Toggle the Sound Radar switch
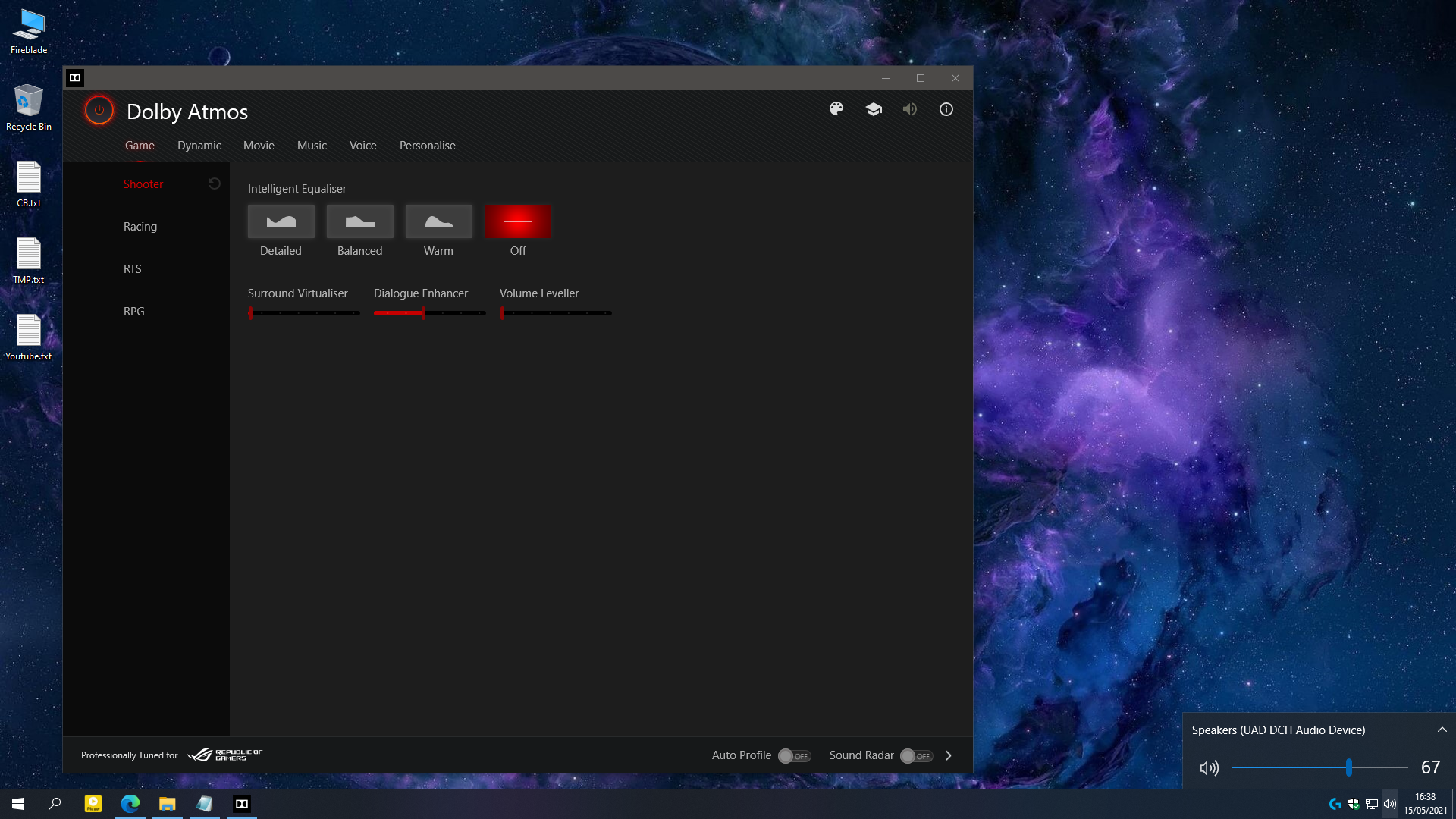The image size is (1456, 819). (917, 756)
